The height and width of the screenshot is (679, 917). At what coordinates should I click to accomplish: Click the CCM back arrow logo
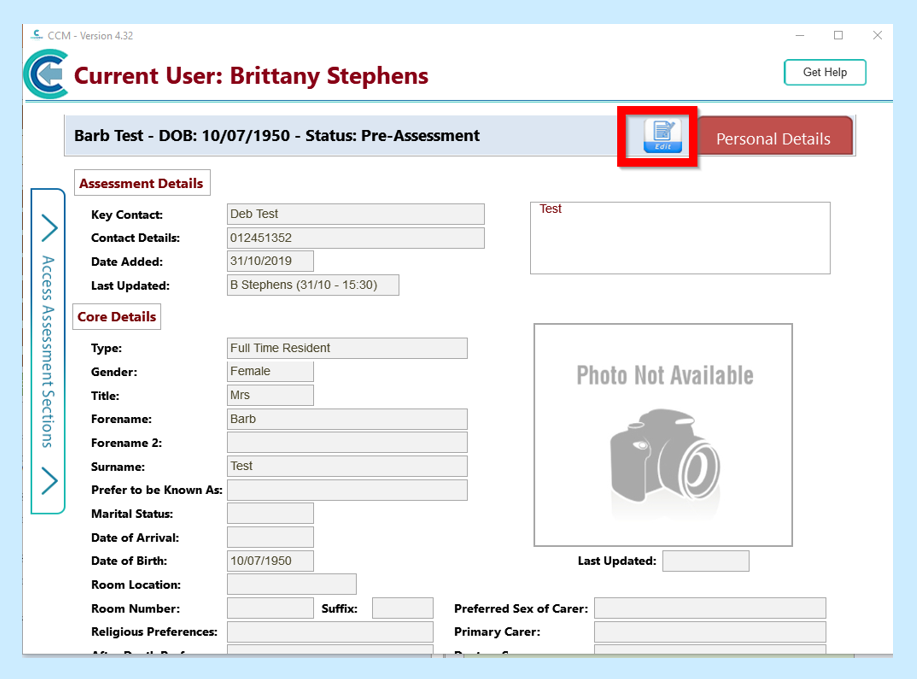point(47,75)
